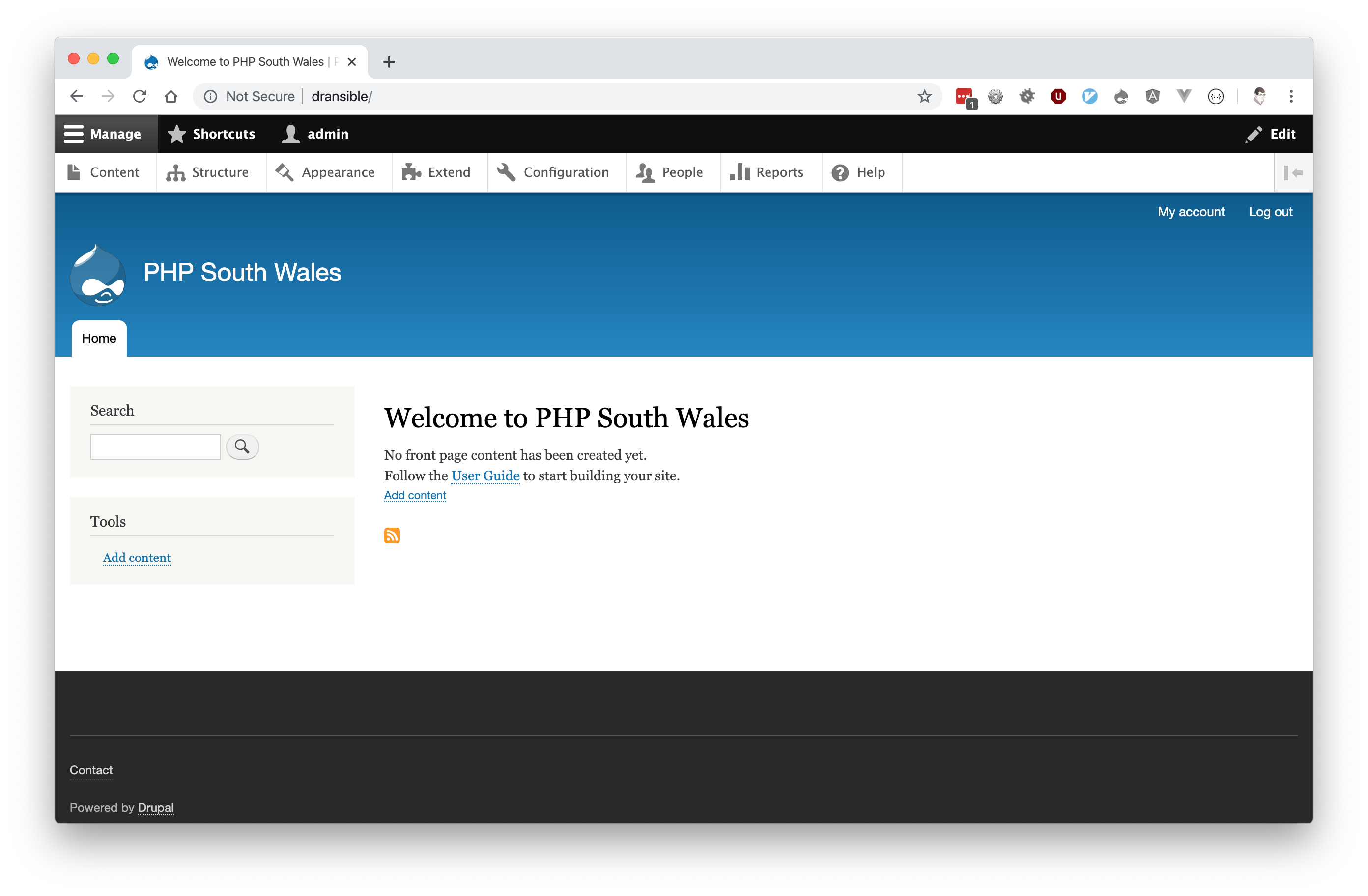Click the Extend menu item
The height and width of the screenshot is (896, 1368).
pos(448,172)
